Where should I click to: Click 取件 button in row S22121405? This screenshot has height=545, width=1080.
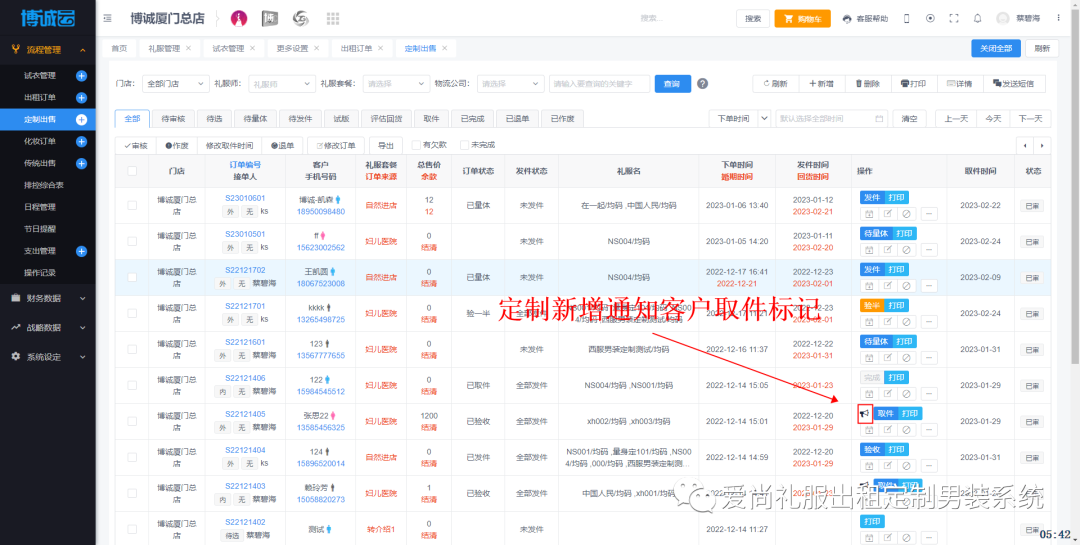(x=885, y=413)
